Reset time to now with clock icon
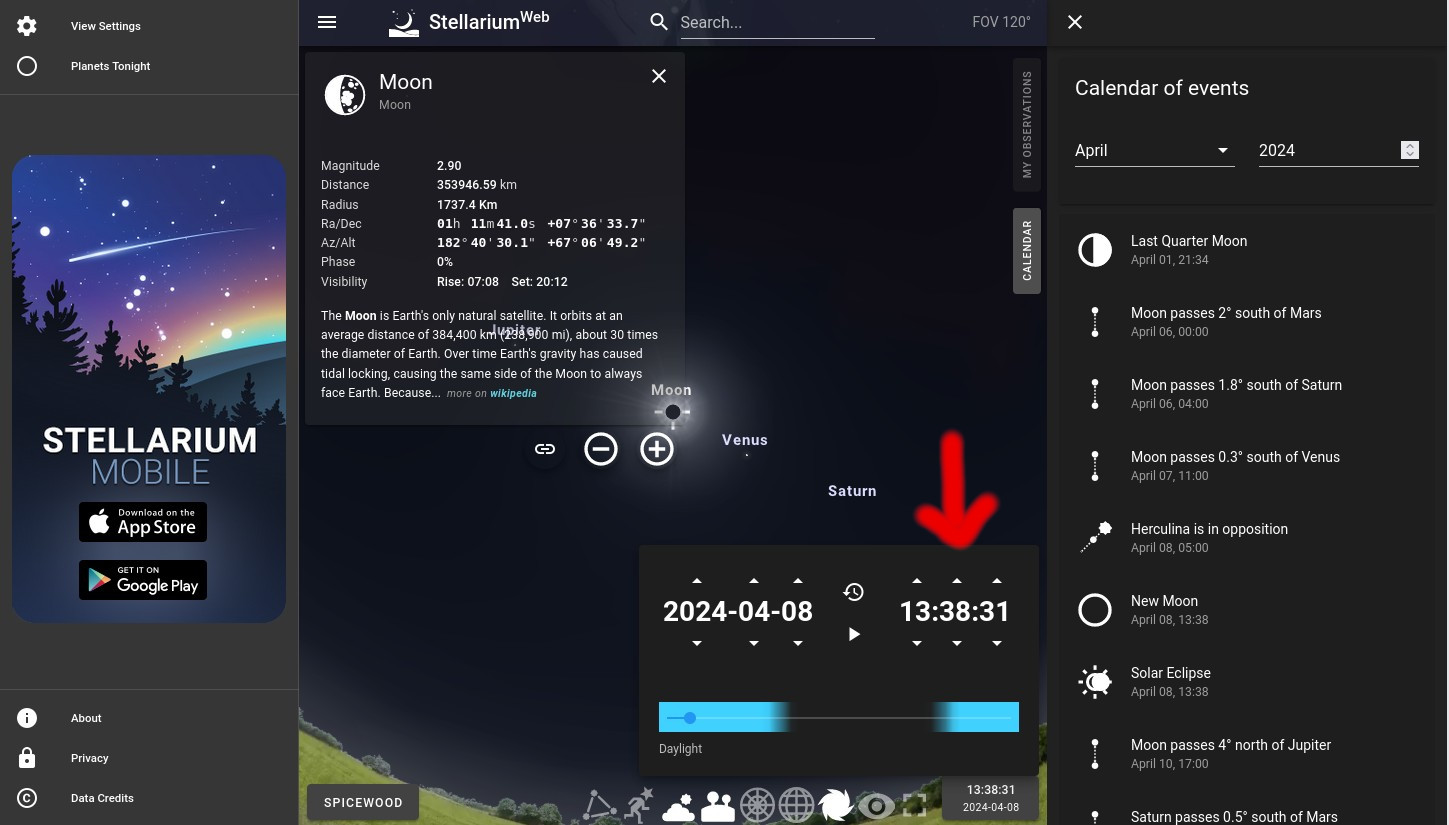1449x825 pixels. tap(853, 592)
